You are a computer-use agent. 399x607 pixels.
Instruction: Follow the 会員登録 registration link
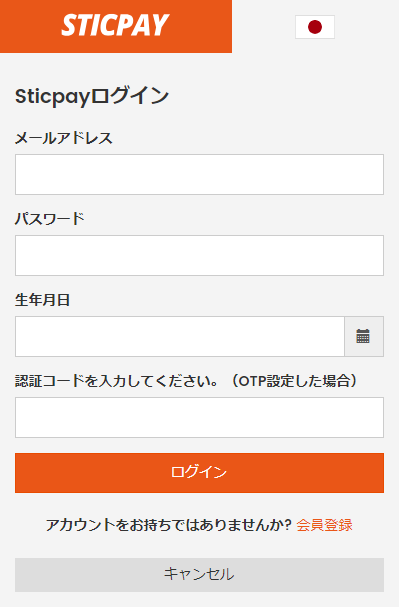pyautogui.click(x=324, y=525)
